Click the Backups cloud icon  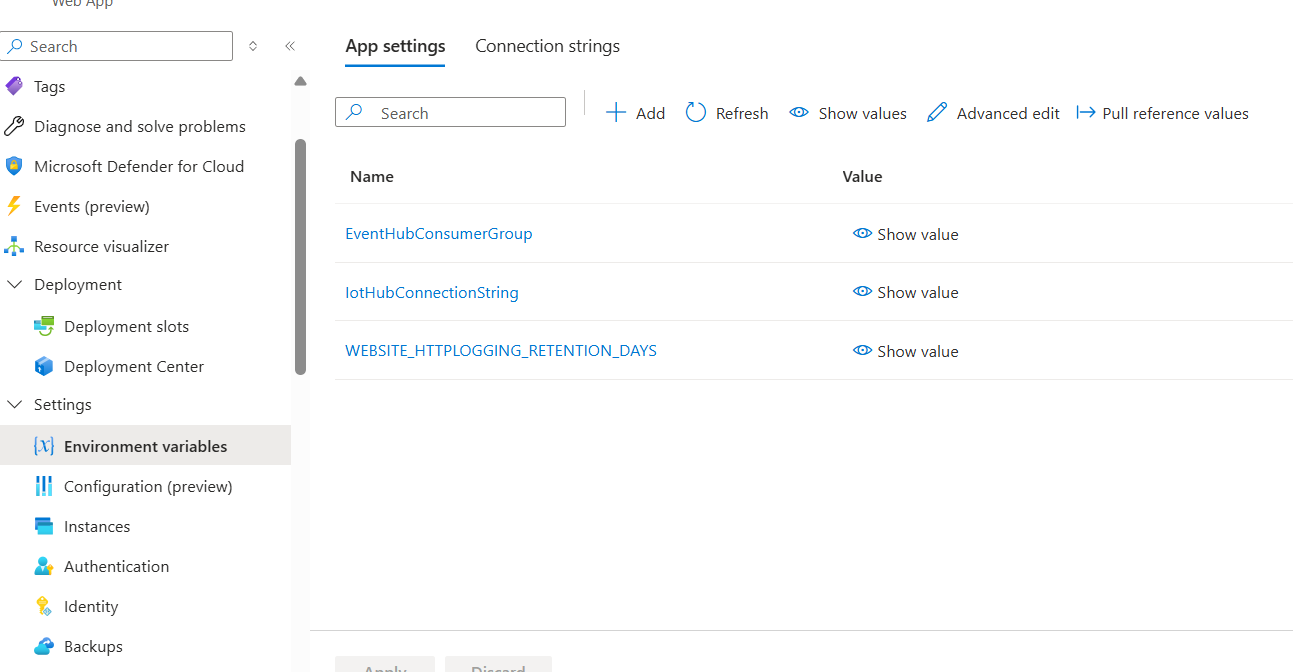pos(44,646)
